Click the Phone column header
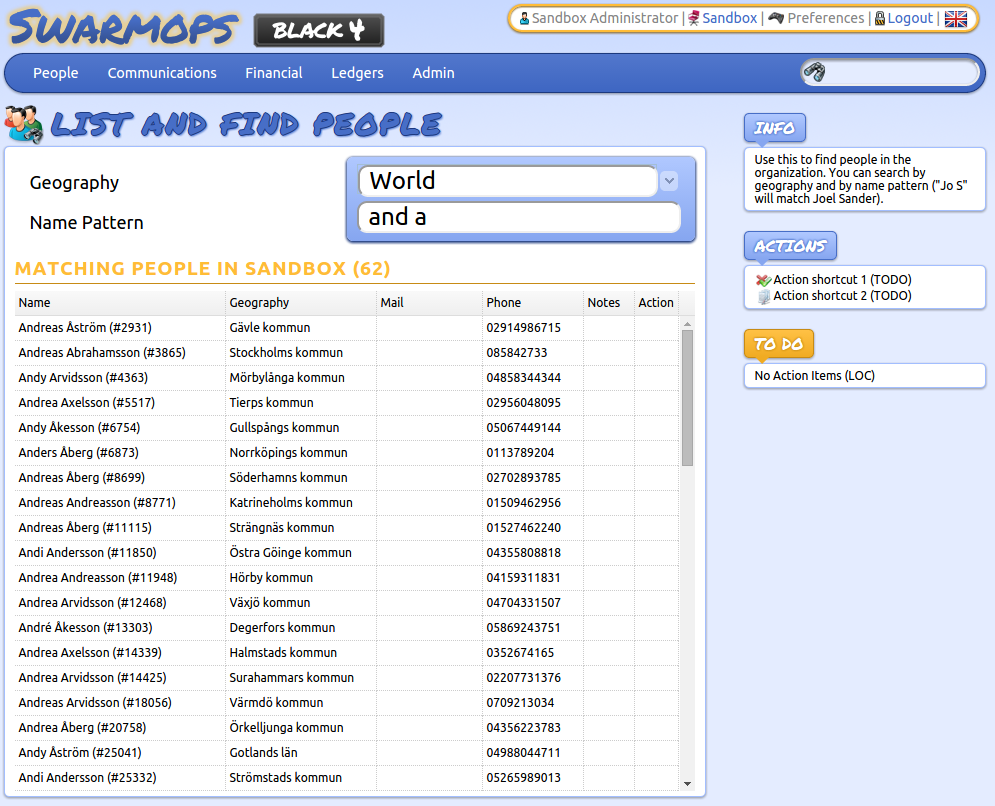 533,303
